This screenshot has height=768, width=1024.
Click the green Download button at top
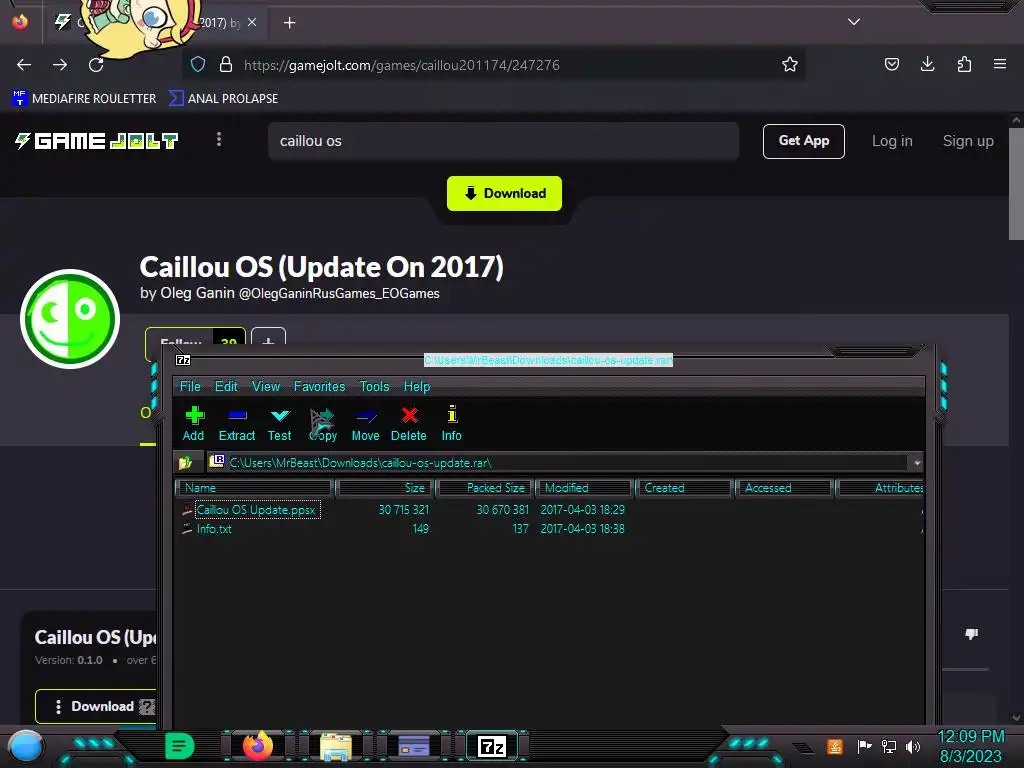point(504,193)
